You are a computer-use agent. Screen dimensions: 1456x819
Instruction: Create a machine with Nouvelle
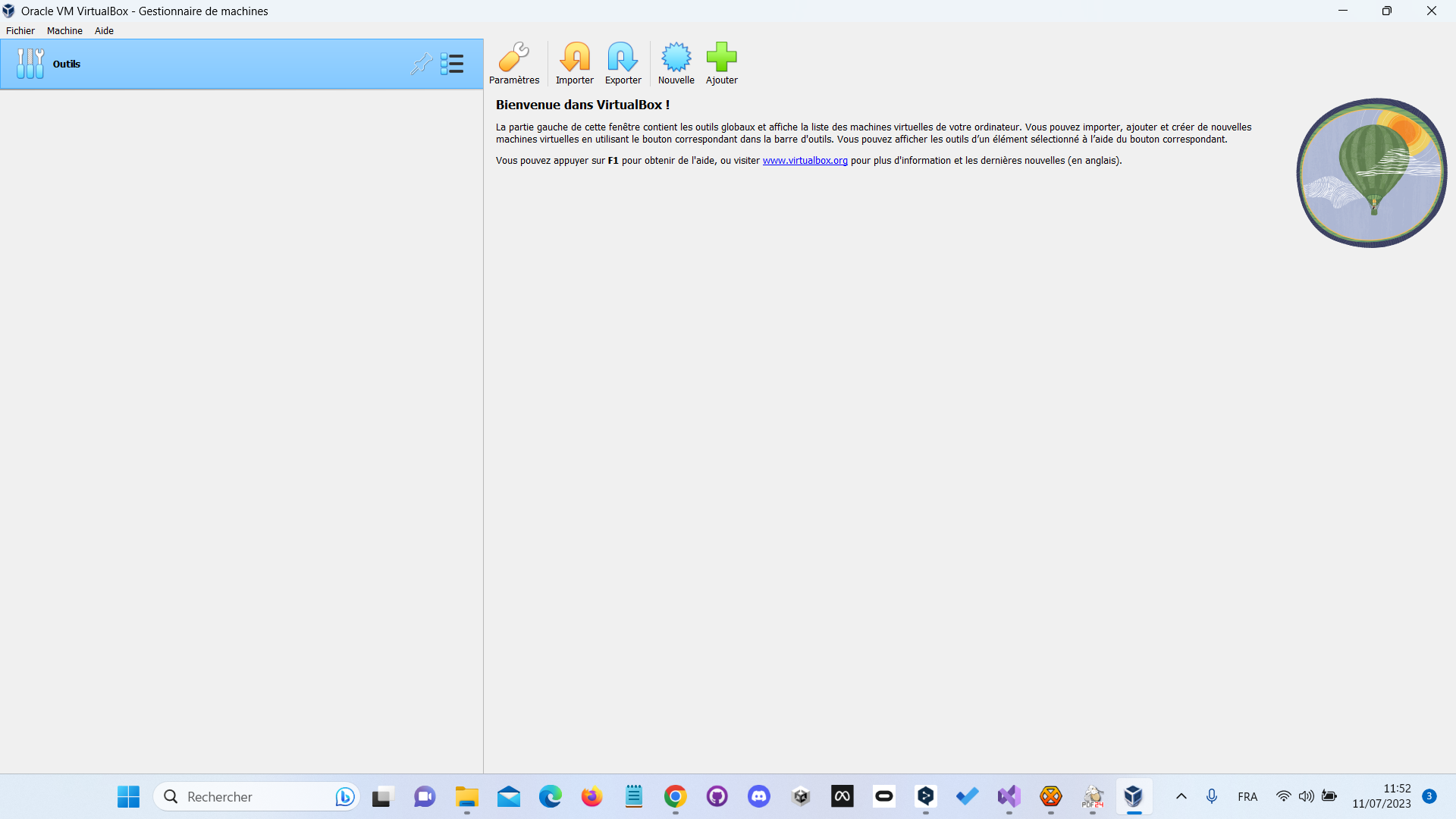point(676,64)
